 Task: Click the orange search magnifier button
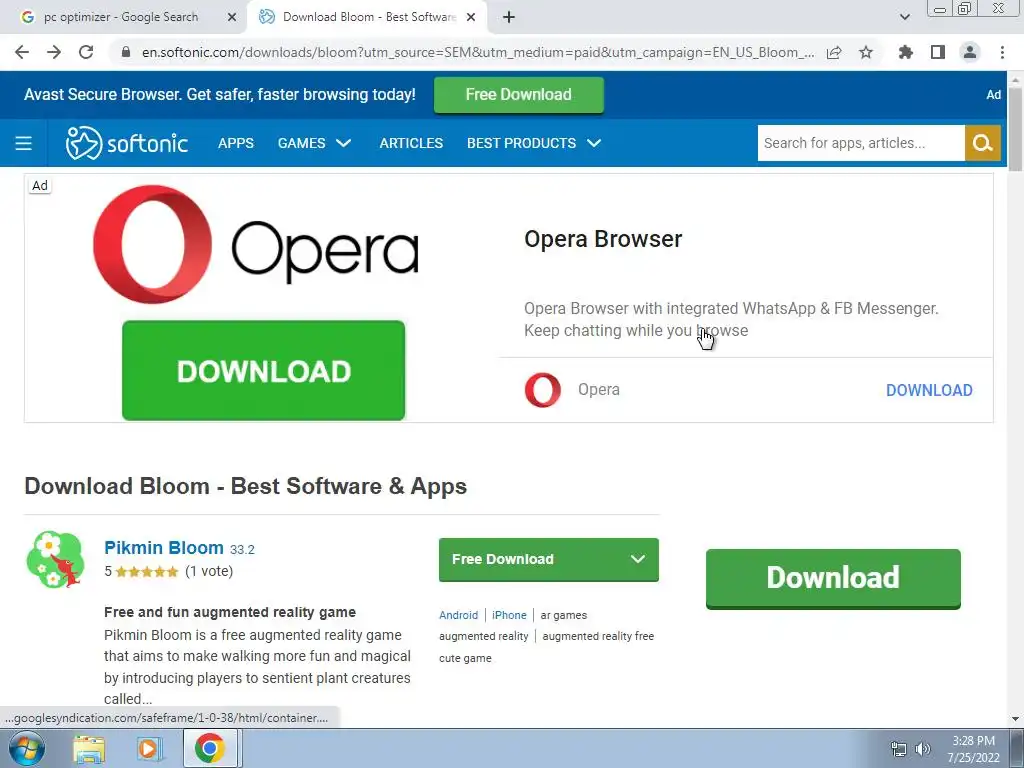tap(983, 143)
